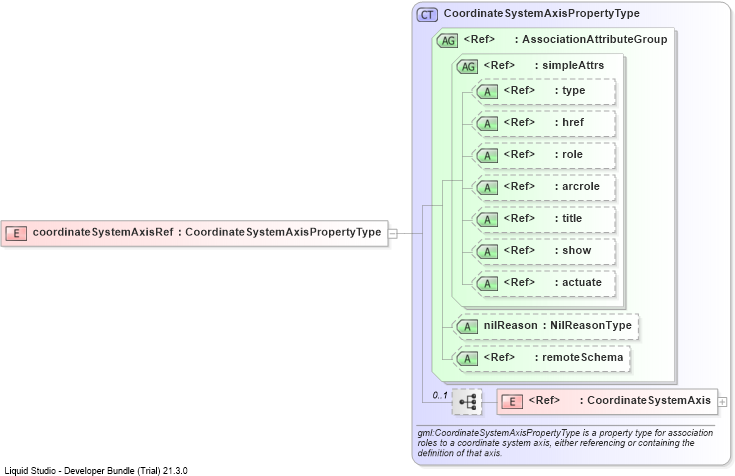Click the A icon beside href attribute

click(x=487, y=123)
